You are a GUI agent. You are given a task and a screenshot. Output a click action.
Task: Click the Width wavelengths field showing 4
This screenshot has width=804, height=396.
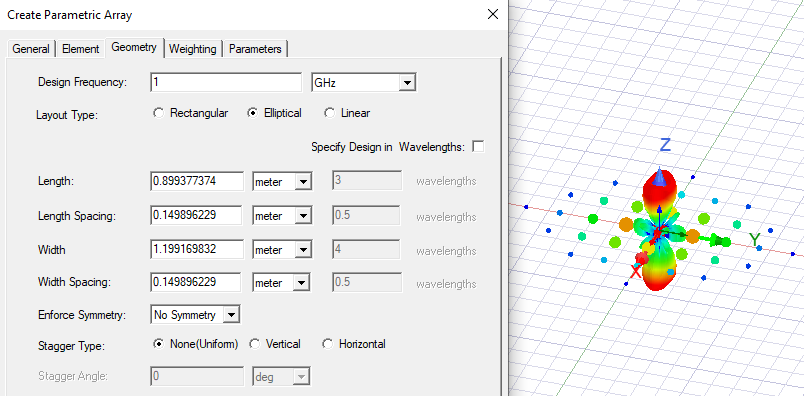[x=367, y=249]
